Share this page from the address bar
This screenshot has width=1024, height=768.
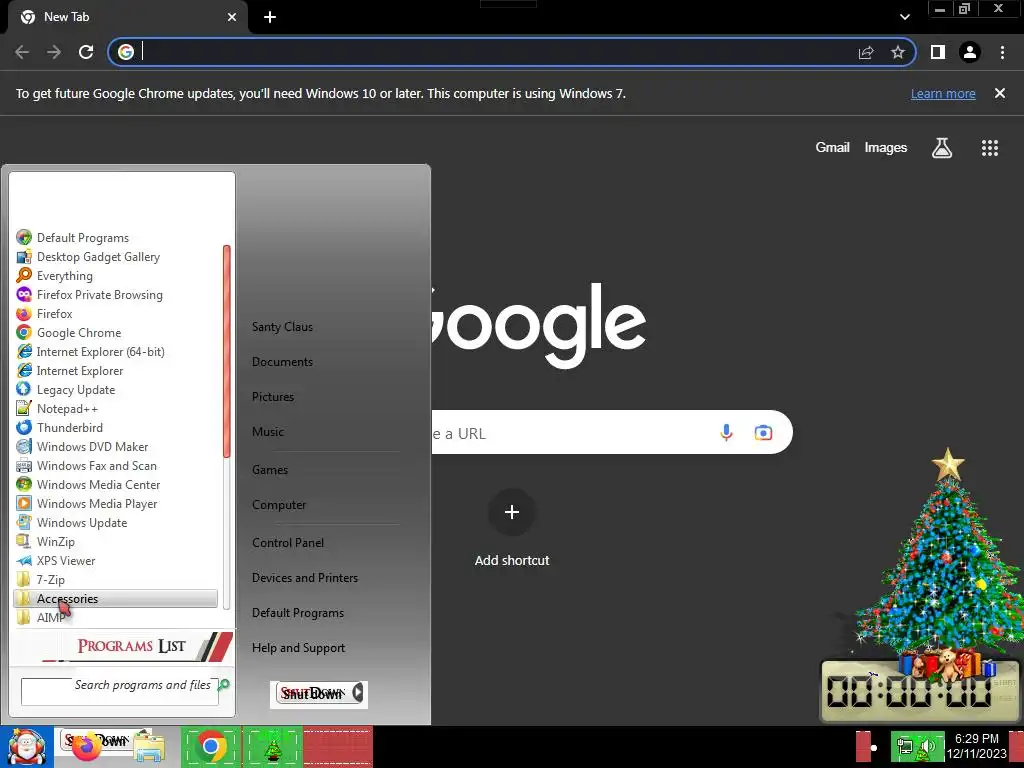866,52
